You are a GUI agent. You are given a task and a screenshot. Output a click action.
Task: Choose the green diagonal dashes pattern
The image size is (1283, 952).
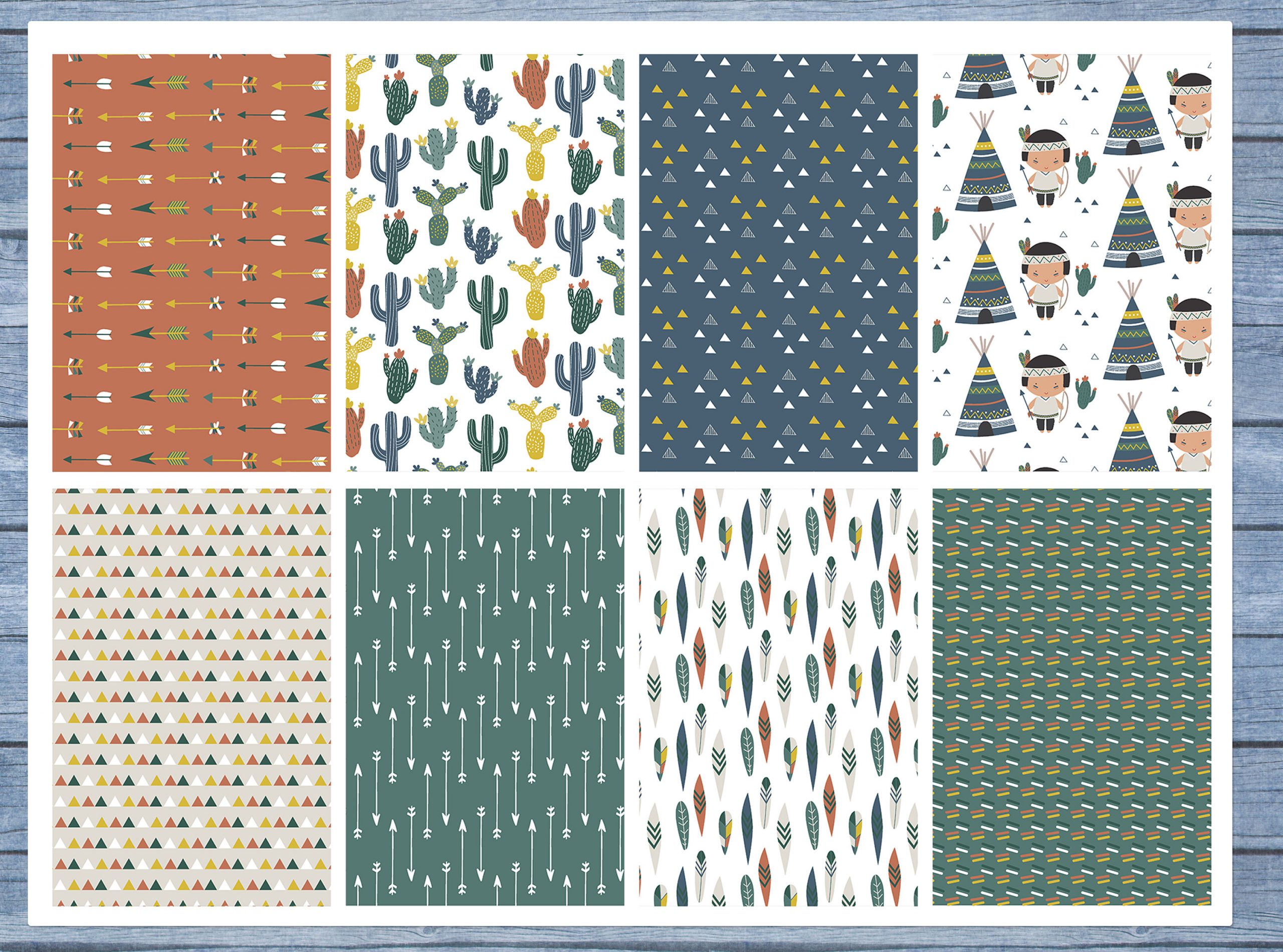pos(1072,697)
